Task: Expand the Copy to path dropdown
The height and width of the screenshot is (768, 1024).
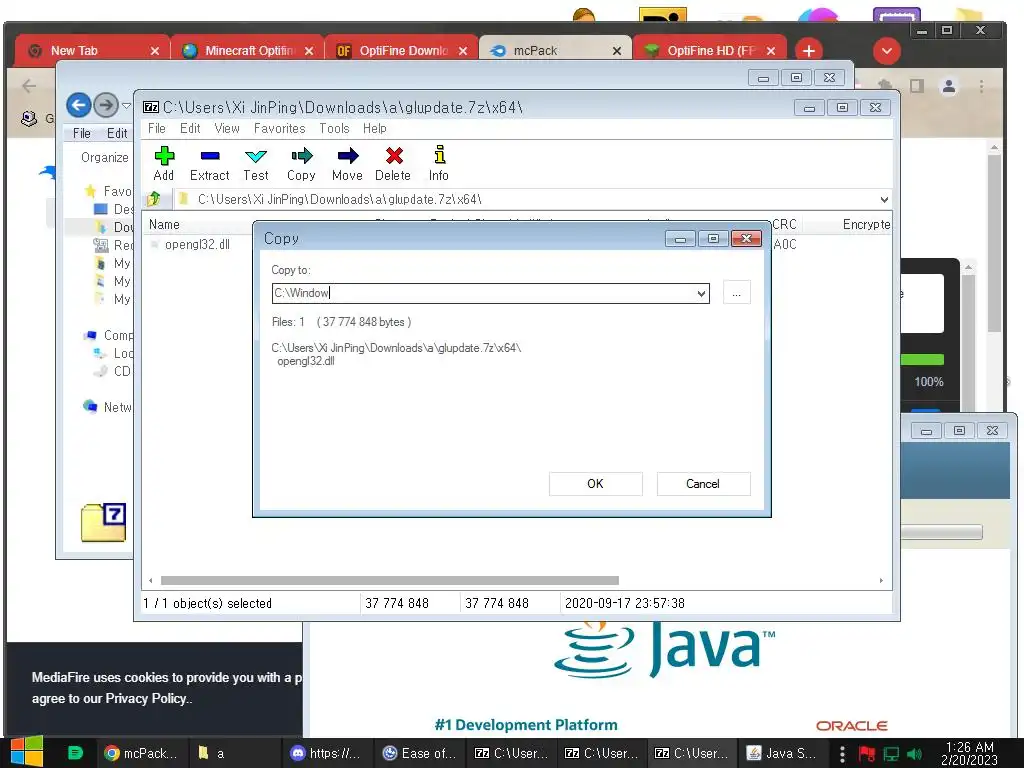Action: [x=701, y=293]
